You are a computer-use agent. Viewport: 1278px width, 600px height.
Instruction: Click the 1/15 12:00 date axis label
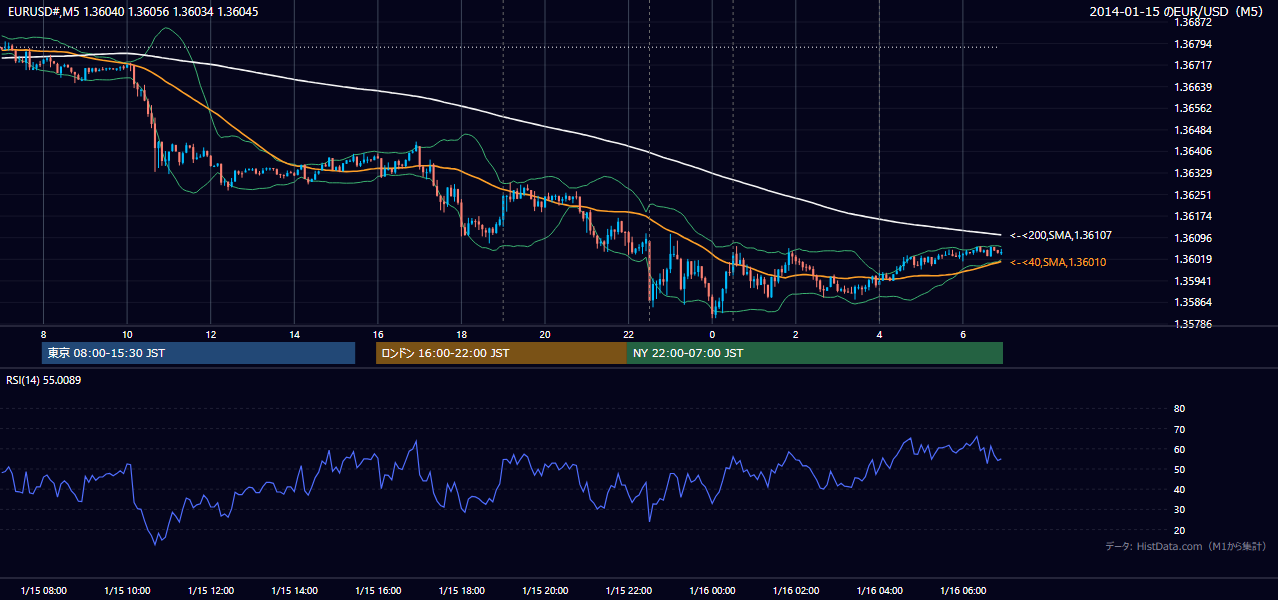(x=211, y=591)
